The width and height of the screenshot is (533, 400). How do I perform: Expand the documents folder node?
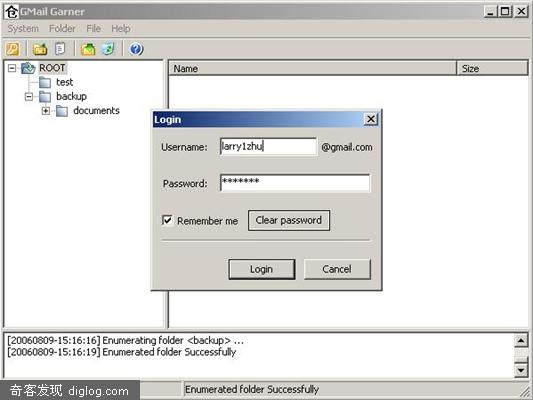[46, 111]
